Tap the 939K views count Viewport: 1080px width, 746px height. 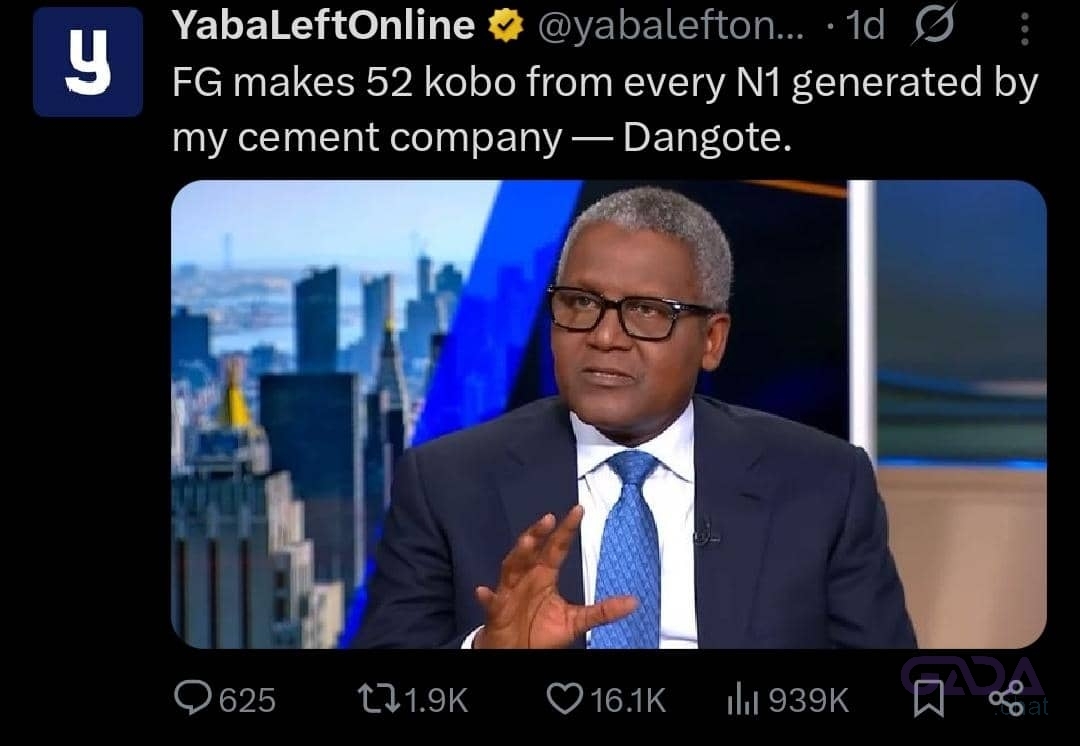[x=809, y=701]
